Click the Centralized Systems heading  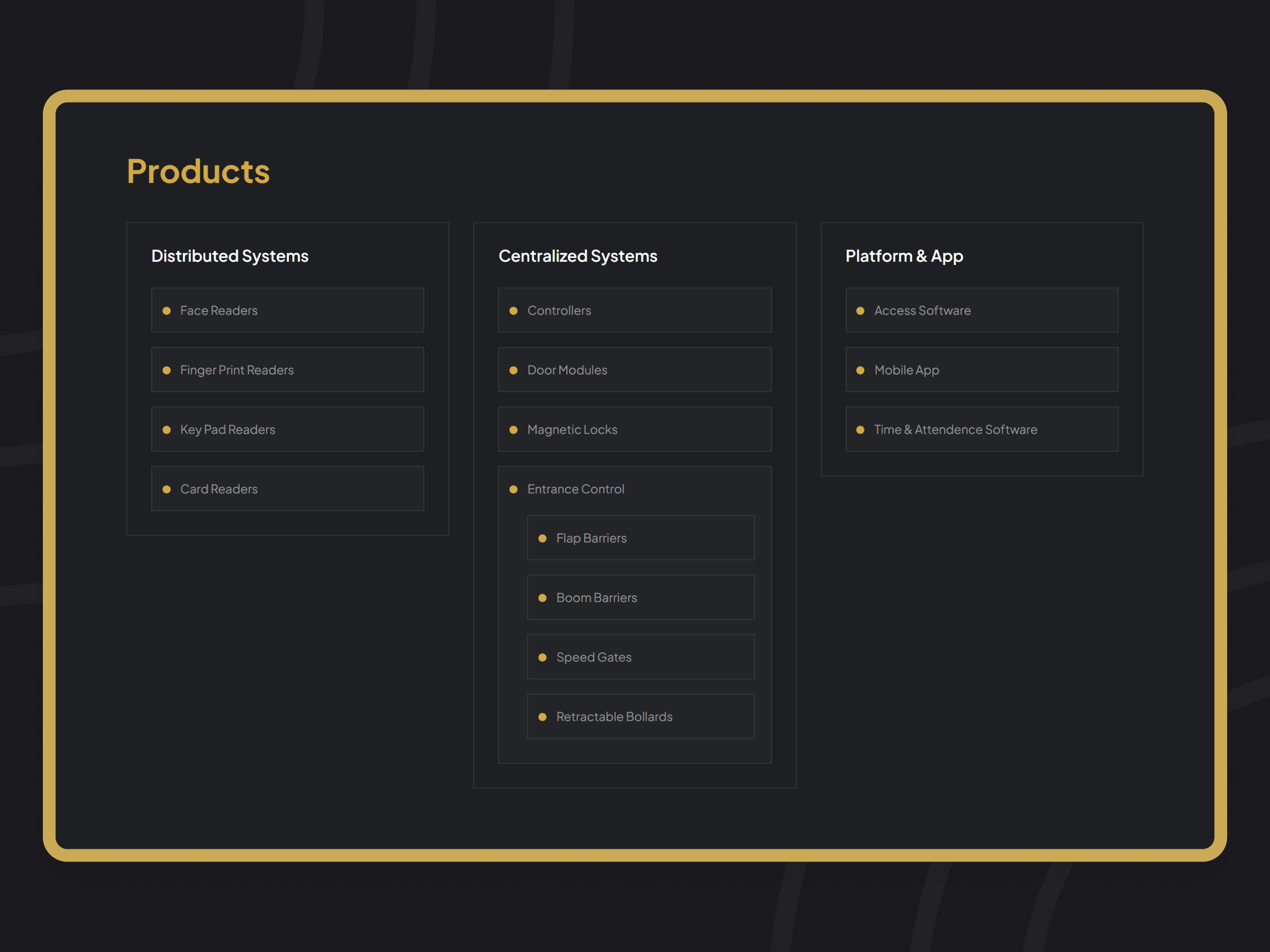click(x=578, y=256)
